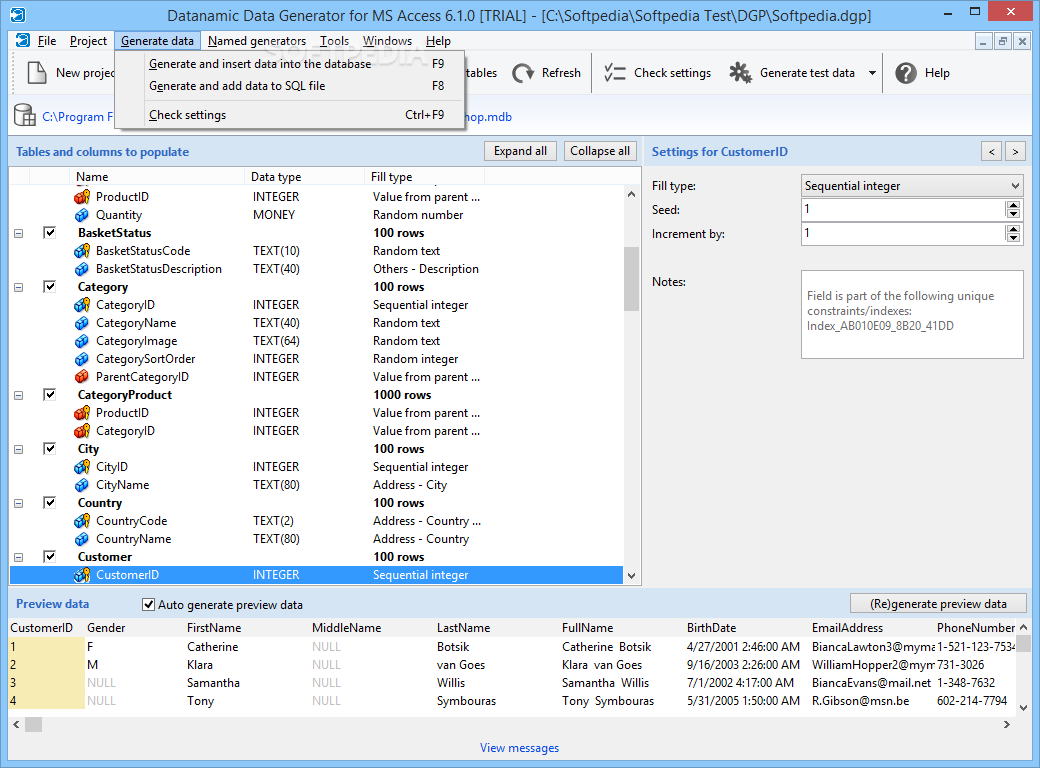Collapse the Country table node
Screen dimensions: 1040x768
tap(19, 503)
